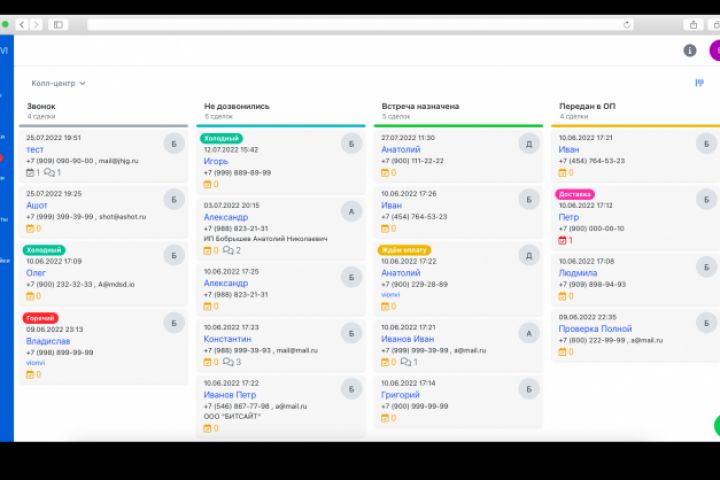Click browser back arrow button
720x480 pixels.
(x=22, y=25)
